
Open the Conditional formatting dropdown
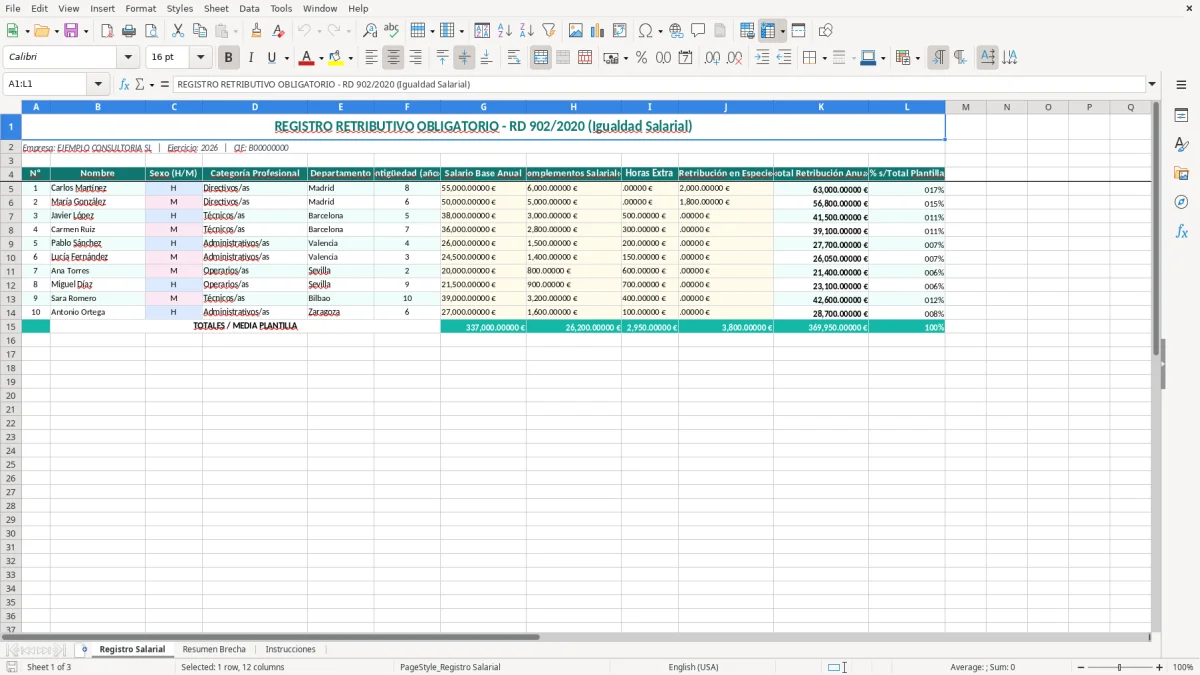917,58
